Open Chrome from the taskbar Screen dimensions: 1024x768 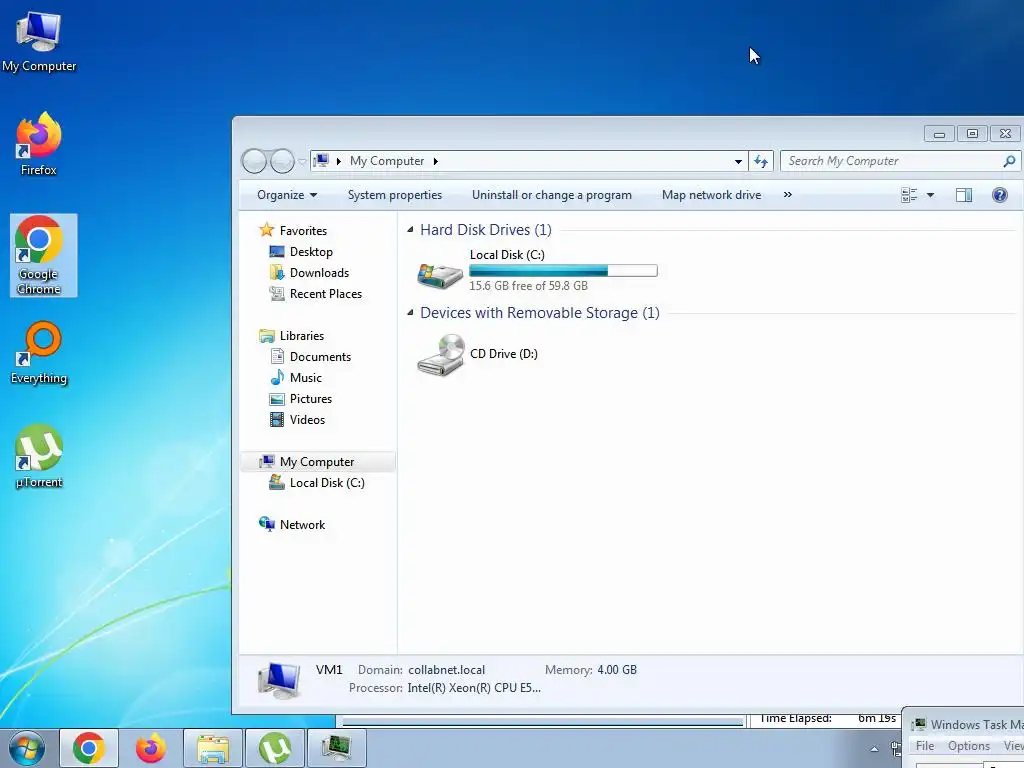click(89, 748)
